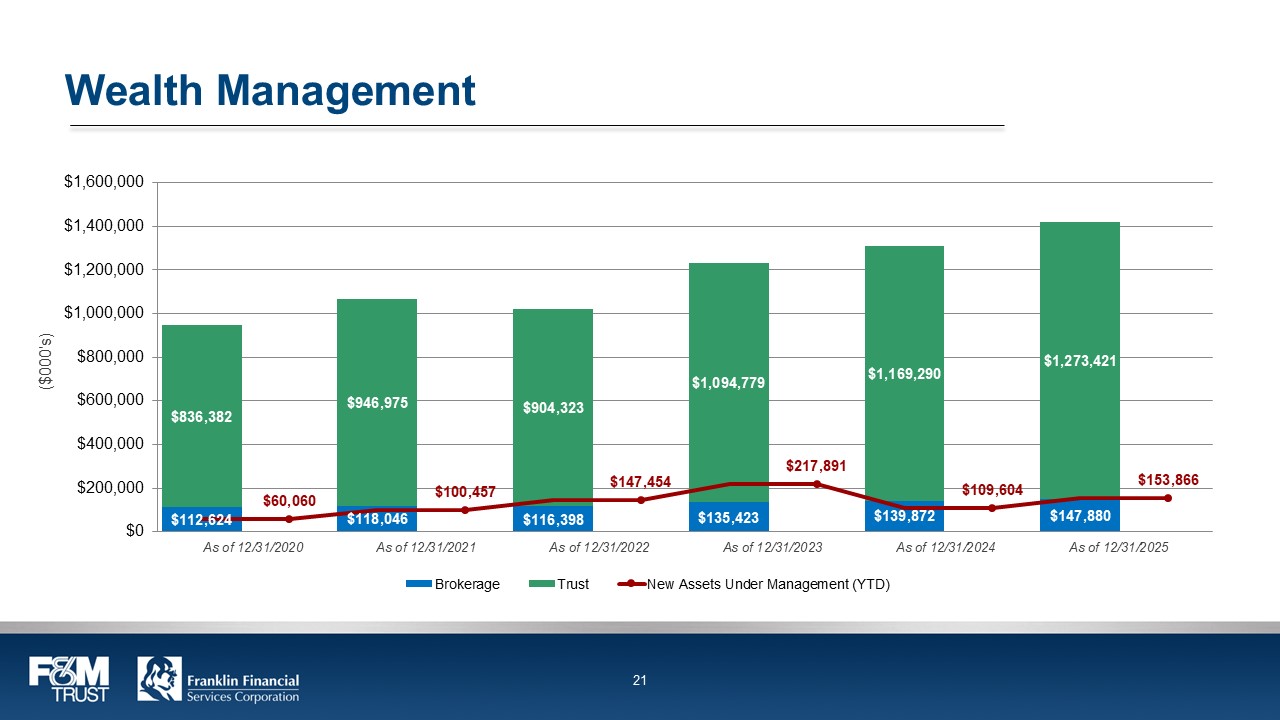Select the $60,060 data label
The width and height of the screenshot is (1280, 720).
point(289,499)
